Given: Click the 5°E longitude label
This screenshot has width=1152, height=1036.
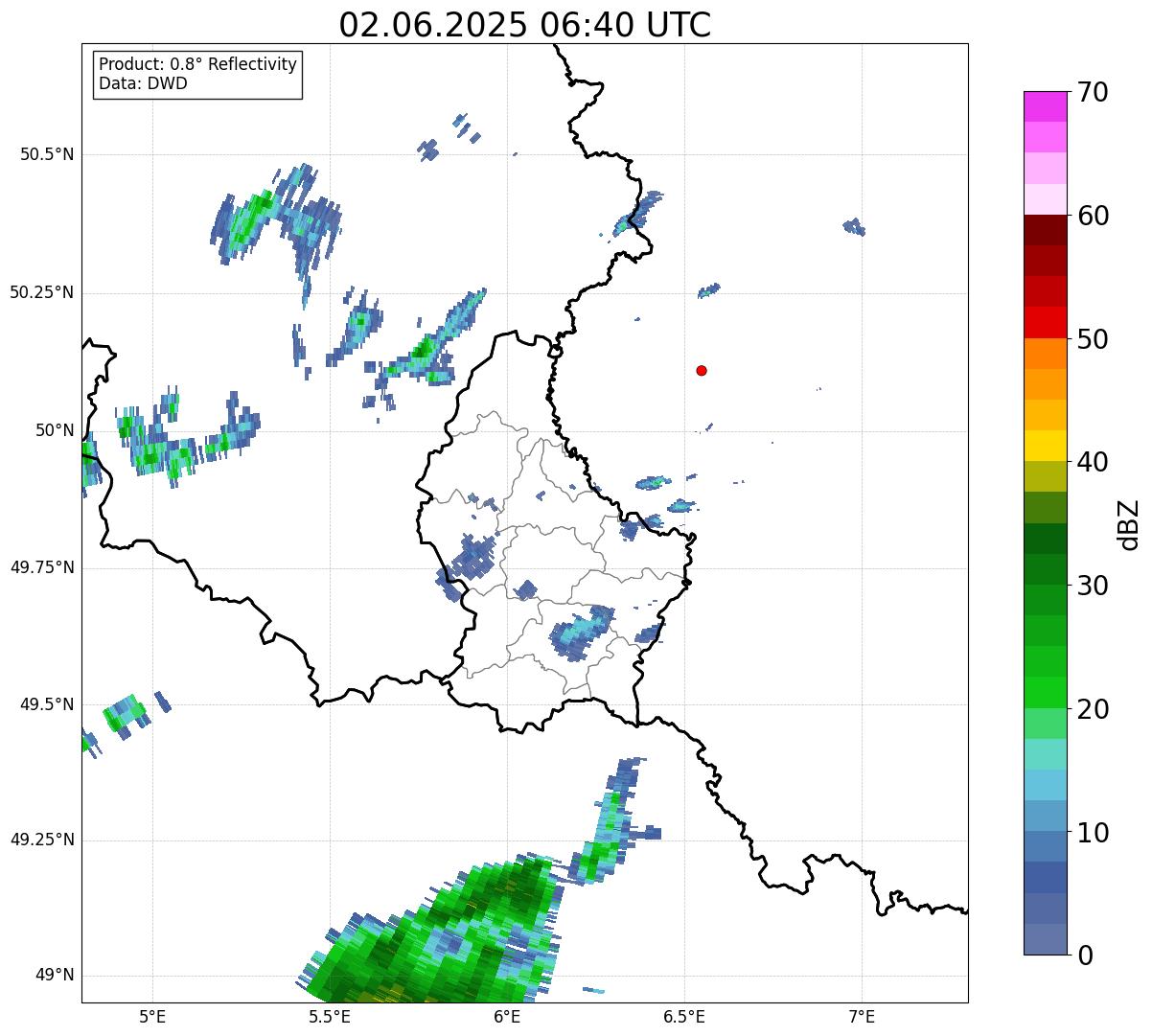Looking at the screenshot, I should tap(152, 1016).
